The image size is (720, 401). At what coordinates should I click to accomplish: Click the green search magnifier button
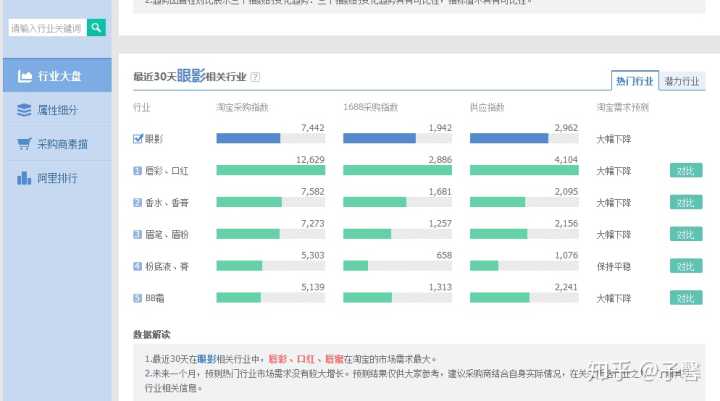[x=96, y=28]
